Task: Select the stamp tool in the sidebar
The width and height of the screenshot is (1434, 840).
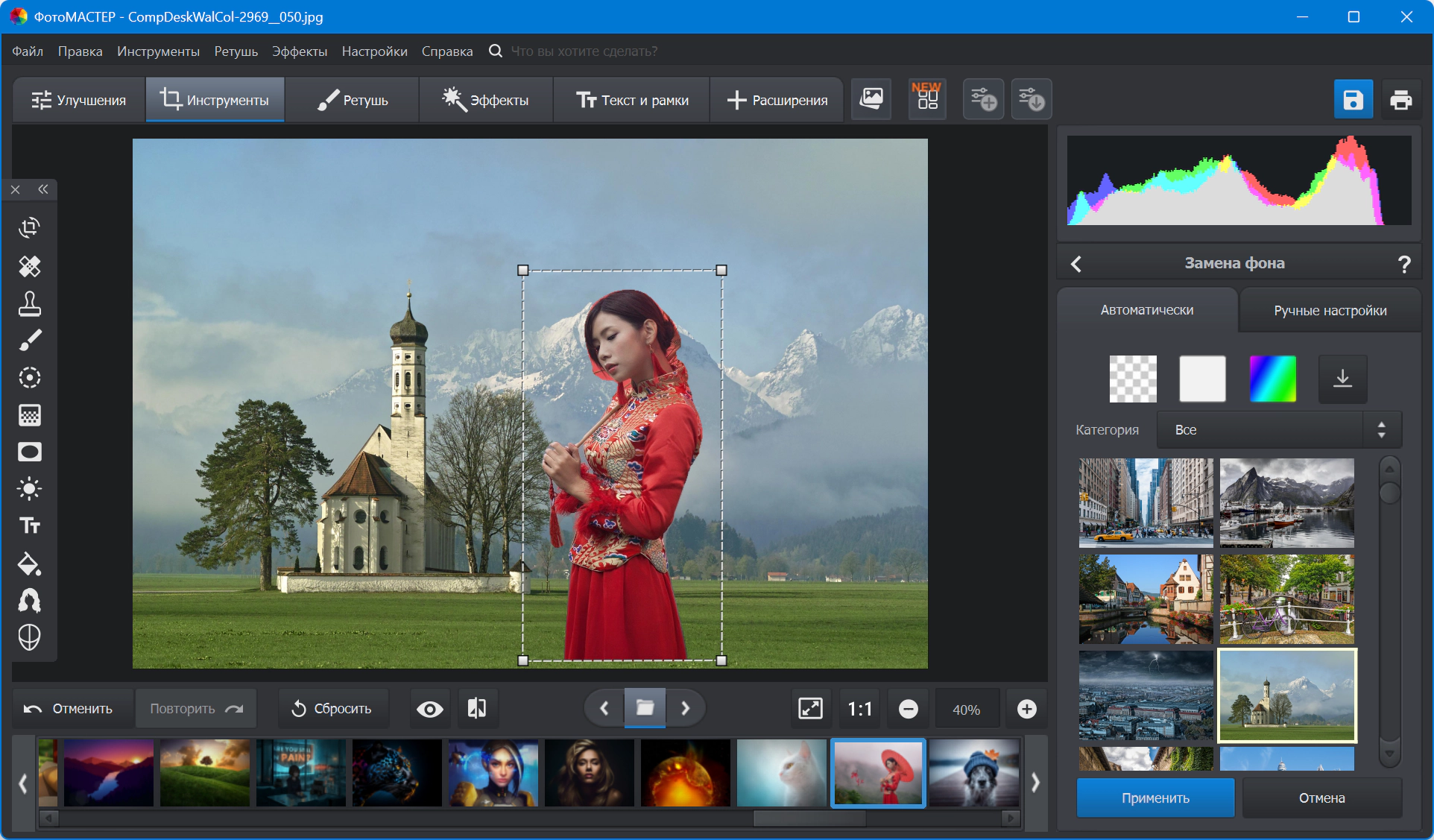Action: tap(29, 303)
